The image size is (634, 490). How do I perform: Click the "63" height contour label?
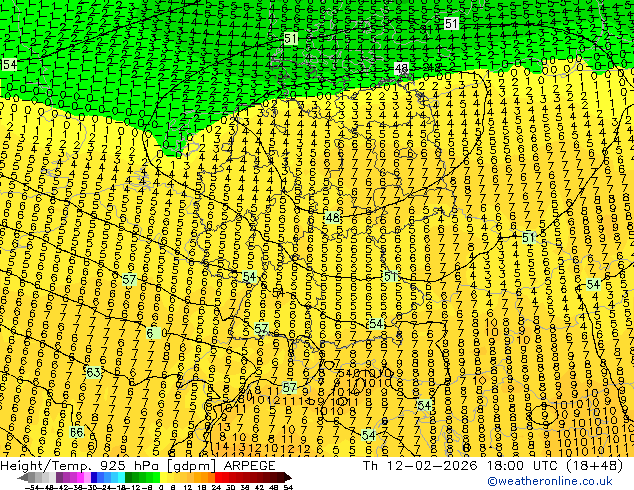[x=93, y=372]
